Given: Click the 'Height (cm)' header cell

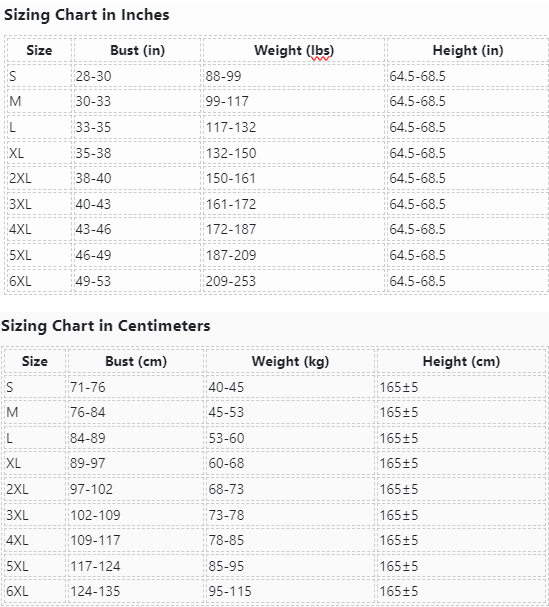Looking at the screenshot, I should point(461,361).
